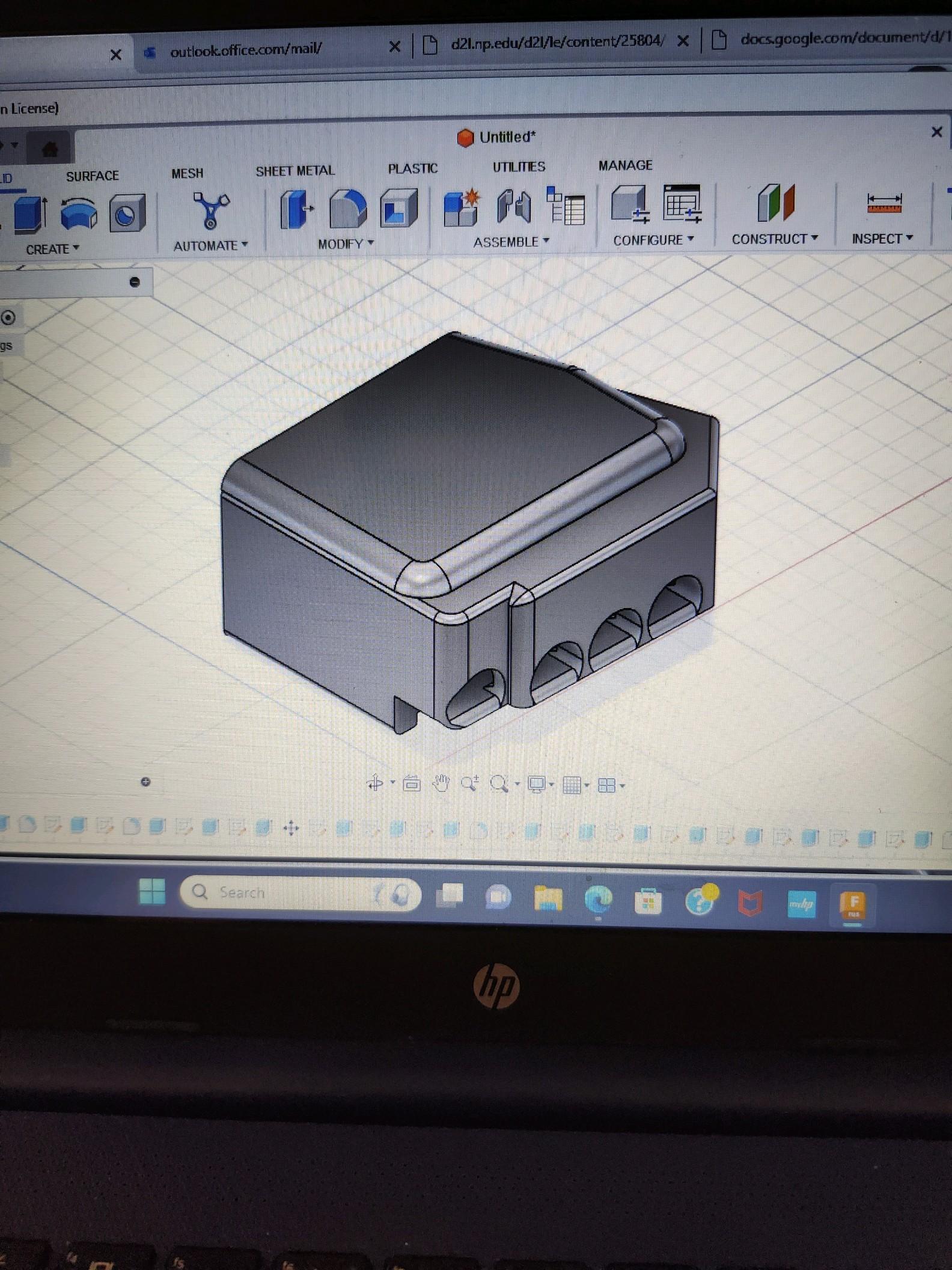Open Display Settings monitor icon
This screenshot has height=1270, width=952.
tap(536, 785)
